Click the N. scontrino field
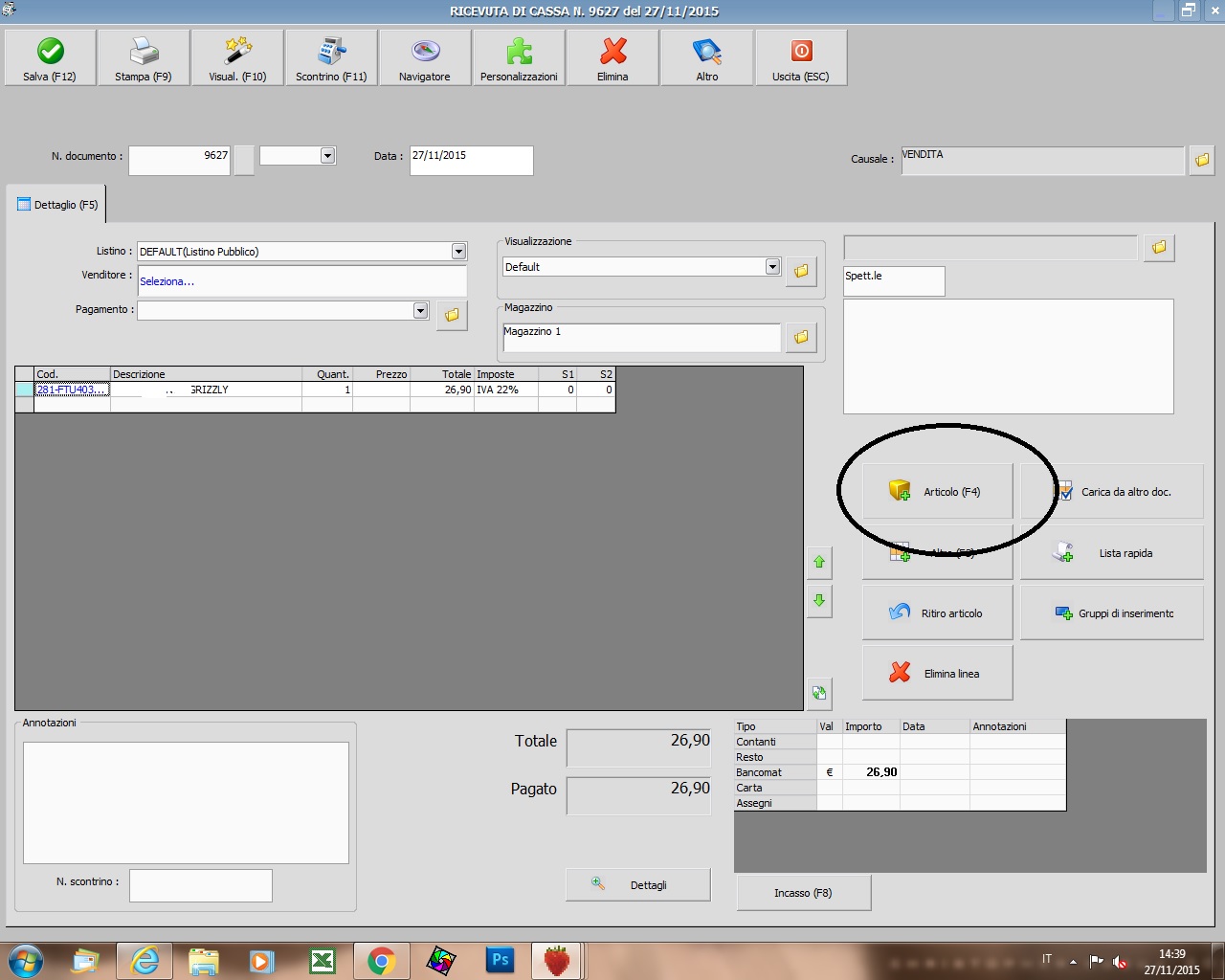1225x980 pixels. (201, 885)
